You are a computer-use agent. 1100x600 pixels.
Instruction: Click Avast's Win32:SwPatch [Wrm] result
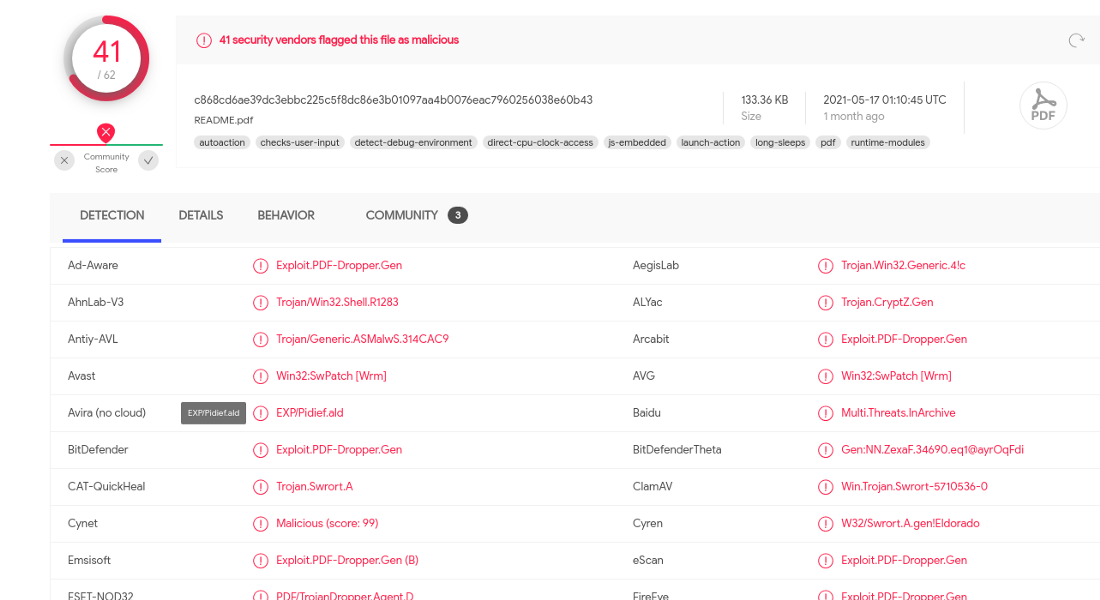point(331,376)
